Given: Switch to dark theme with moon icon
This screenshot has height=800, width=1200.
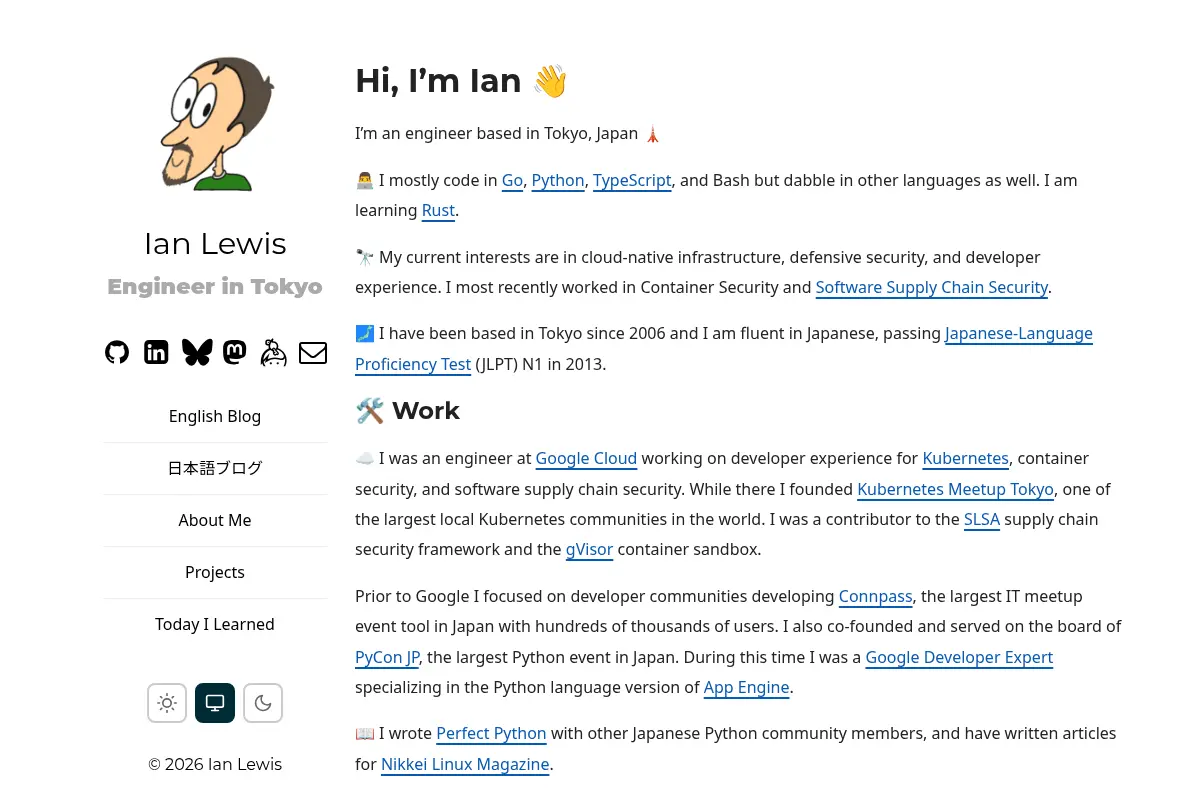Looking at the screenshot, I should 263,703.
